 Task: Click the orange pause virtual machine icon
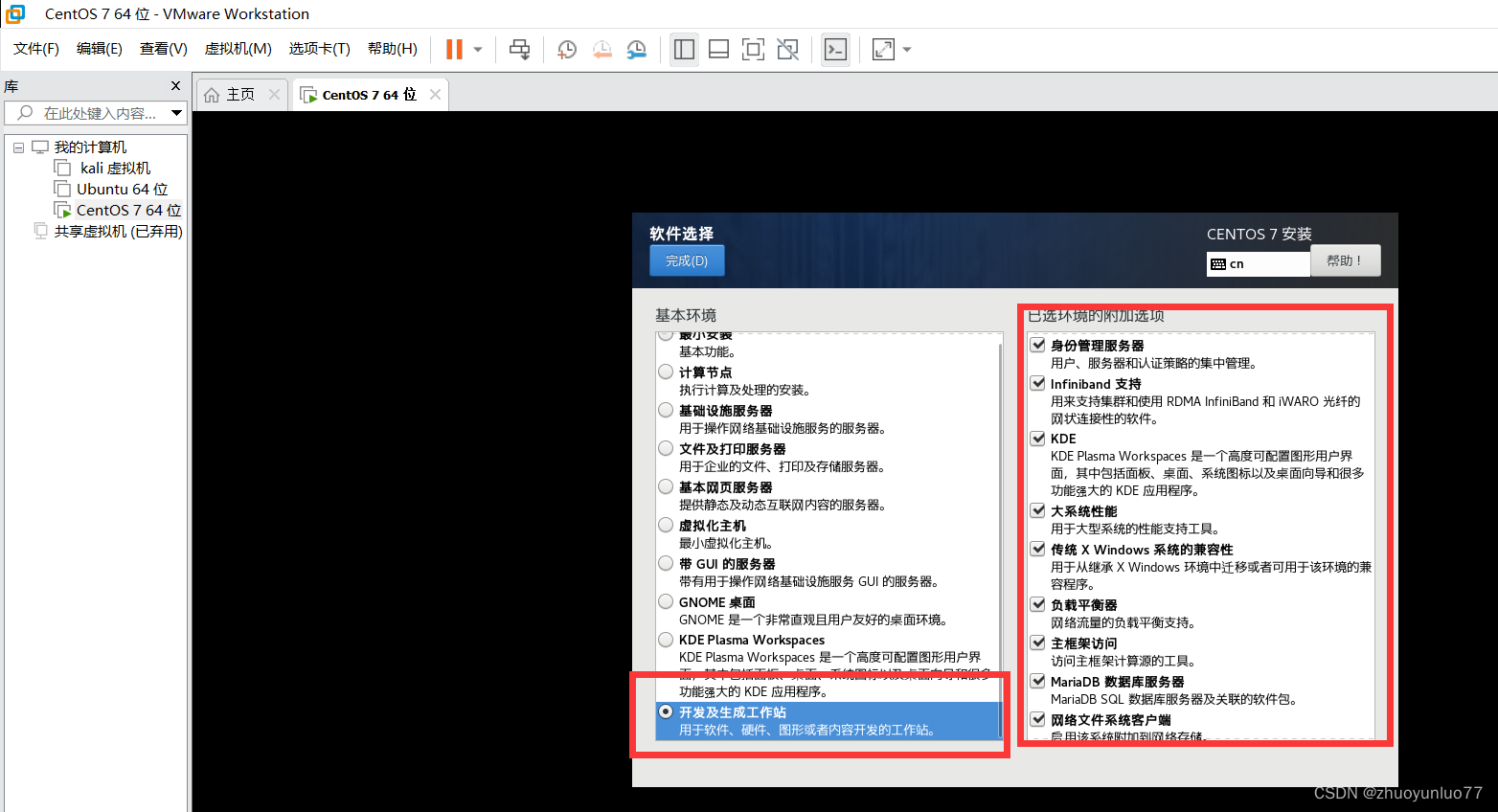coord(454,49)
